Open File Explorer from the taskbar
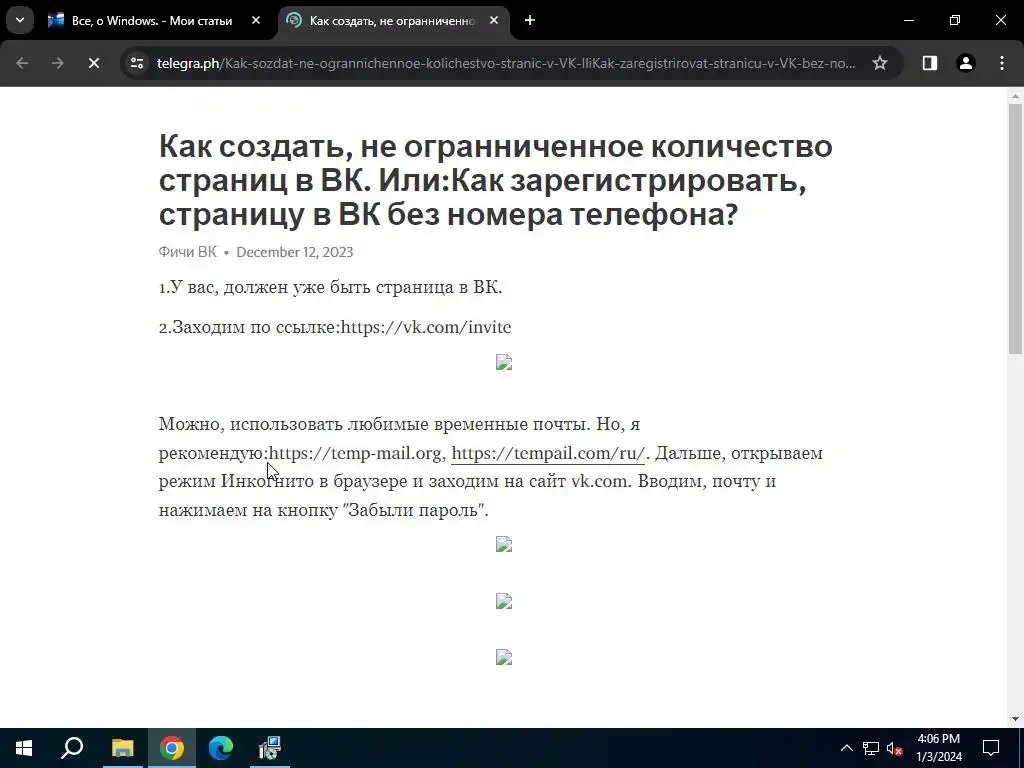Screen dimensions: 1024x768 click(x=122, y=748)
